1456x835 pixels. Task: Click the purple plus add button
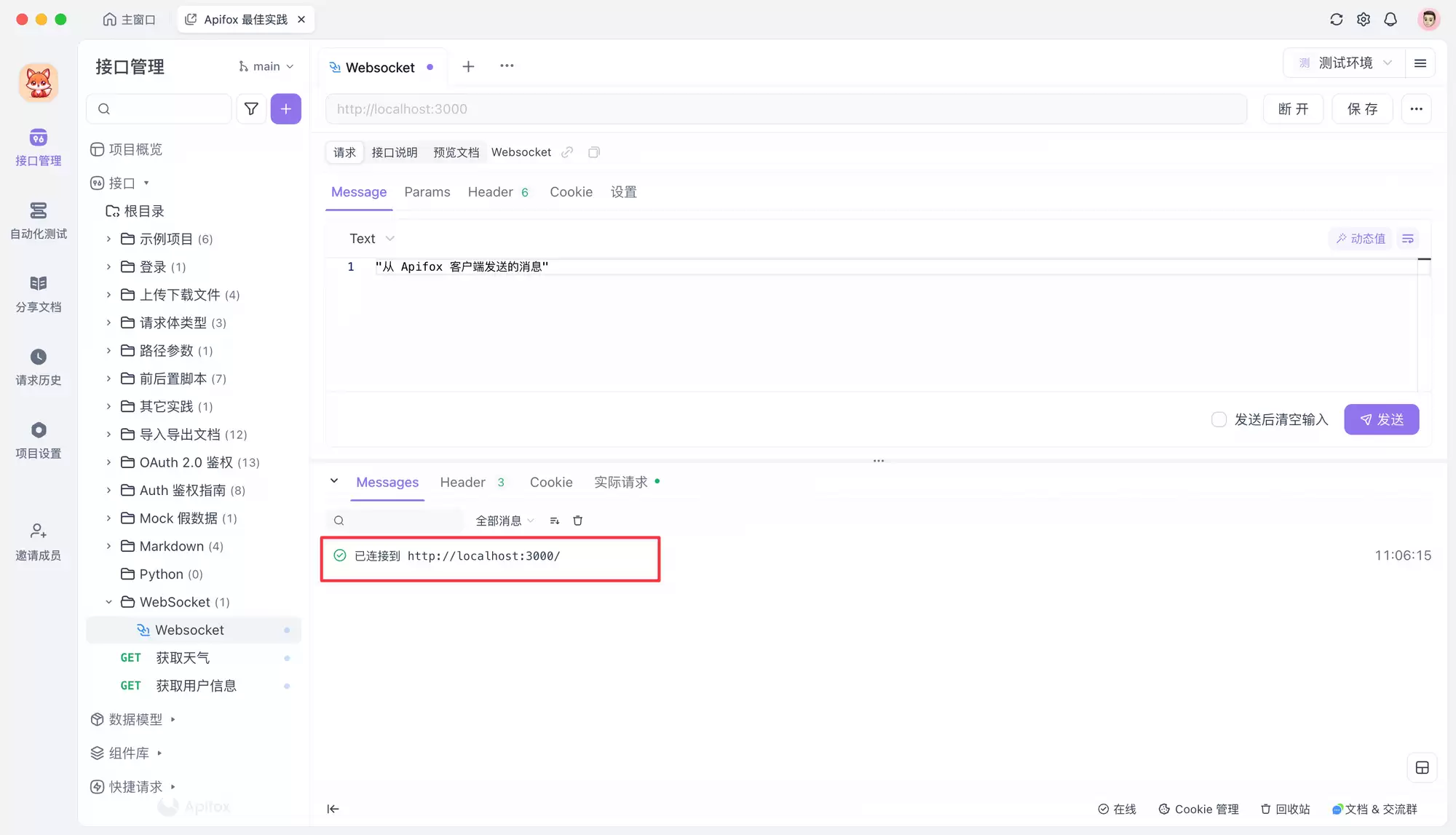tap(286, 109)
